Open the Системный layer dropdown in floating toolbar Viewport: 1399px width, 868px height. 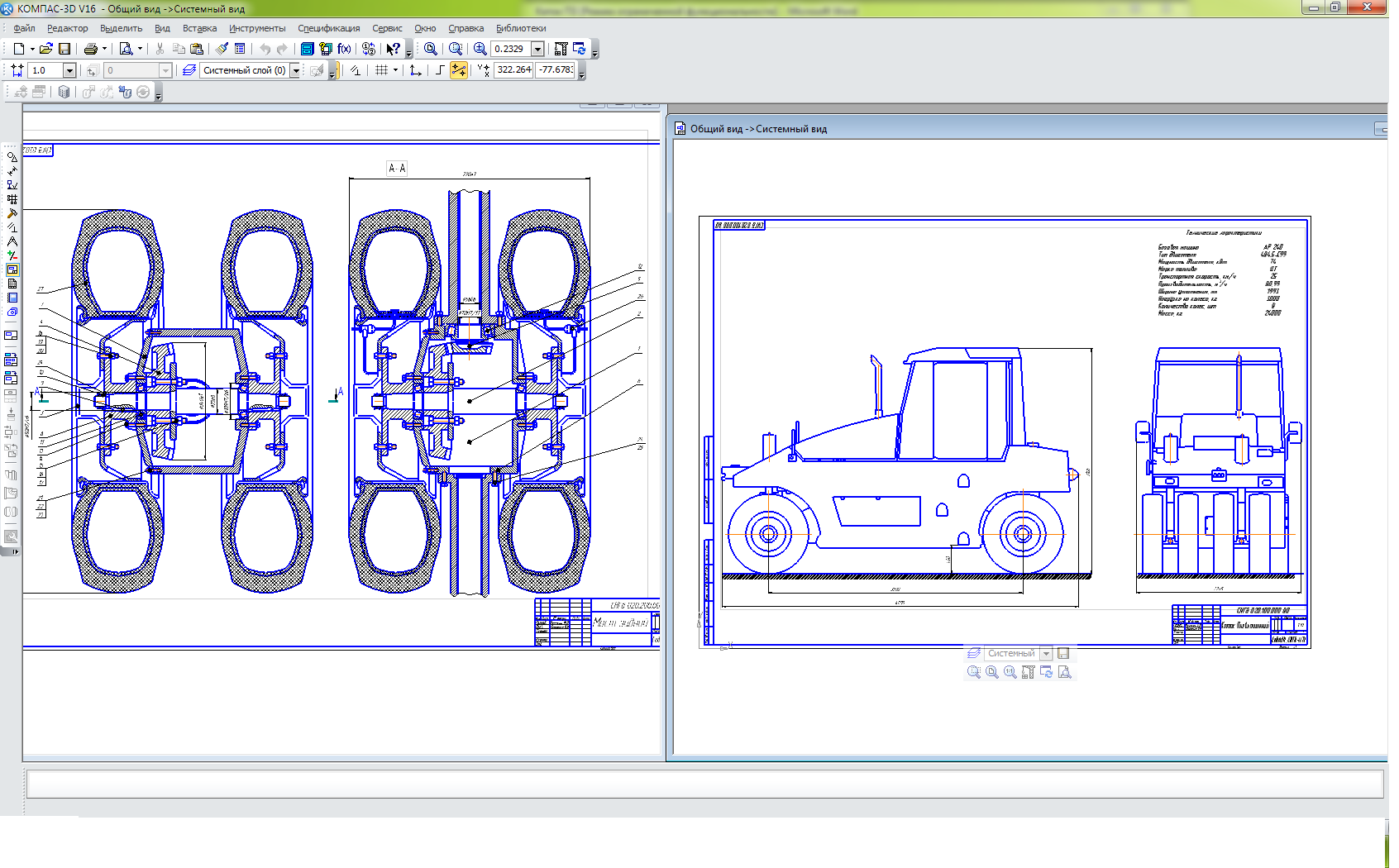tap(1046, 653)
